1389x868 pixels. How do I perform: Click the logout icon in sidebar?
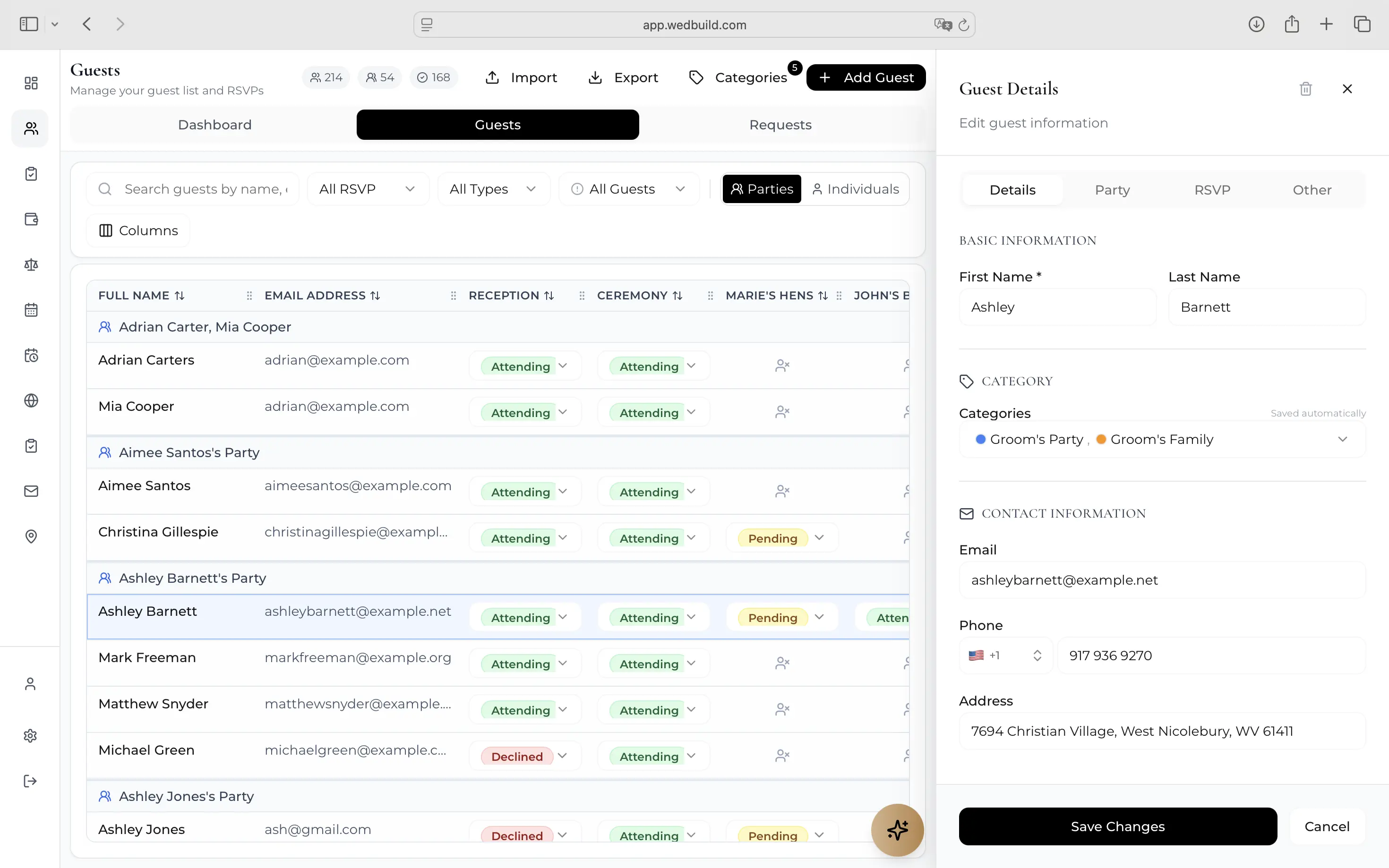30,781
